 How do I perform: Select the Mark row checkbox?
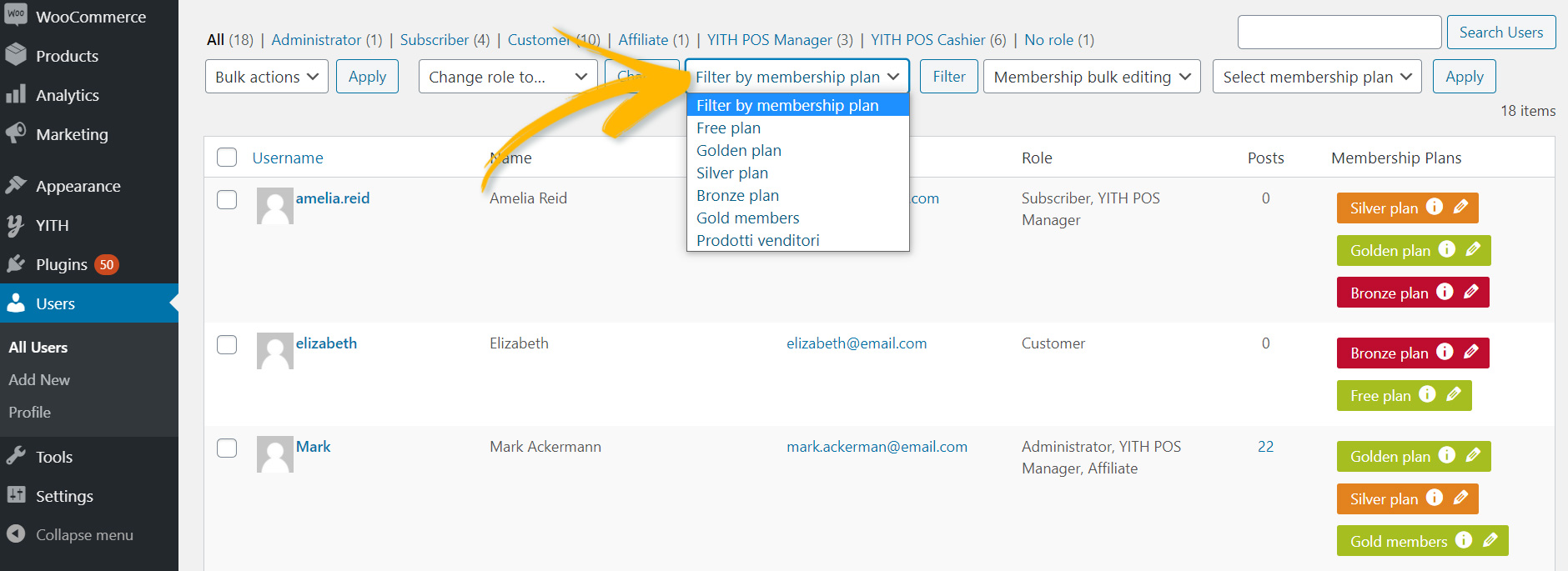227,448
